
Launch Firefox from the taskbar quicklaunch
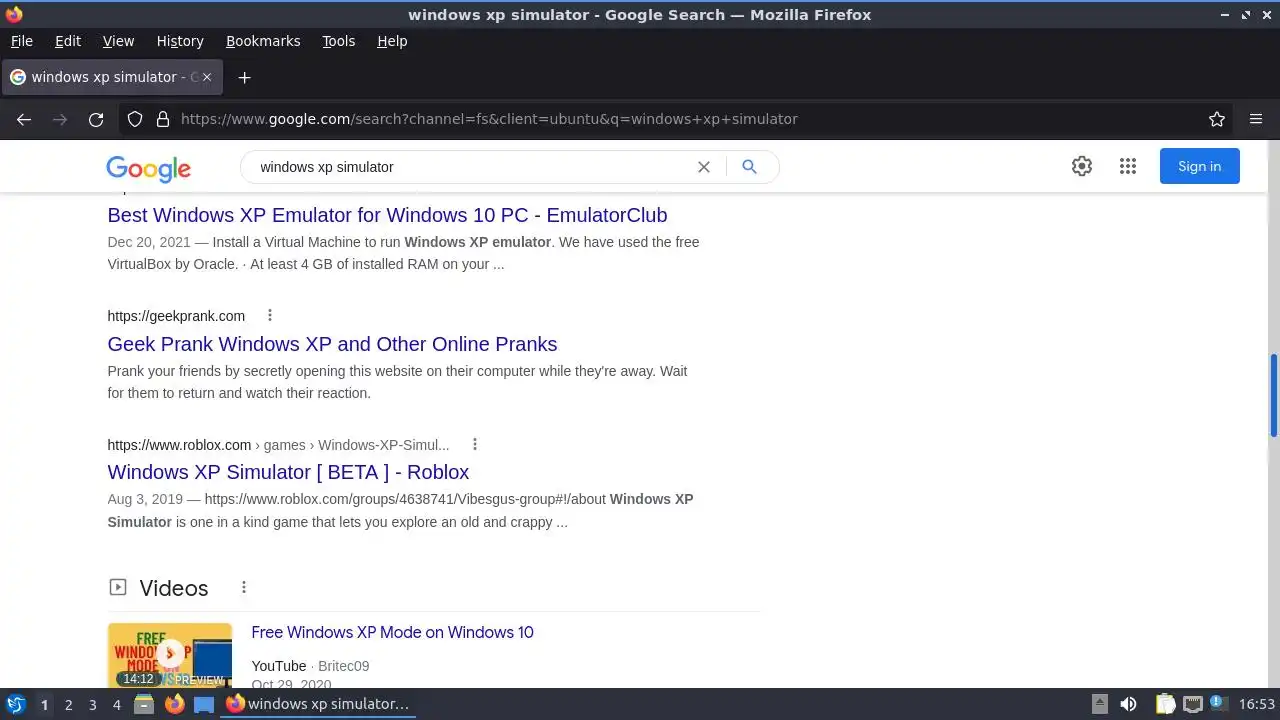[x=174, y=704]
